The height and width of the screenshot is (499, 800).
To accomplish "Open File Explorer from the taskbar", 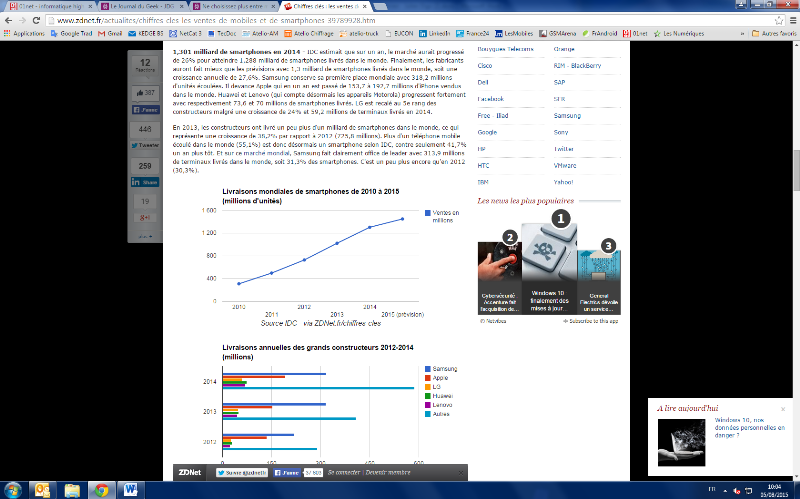I will 72,490.
